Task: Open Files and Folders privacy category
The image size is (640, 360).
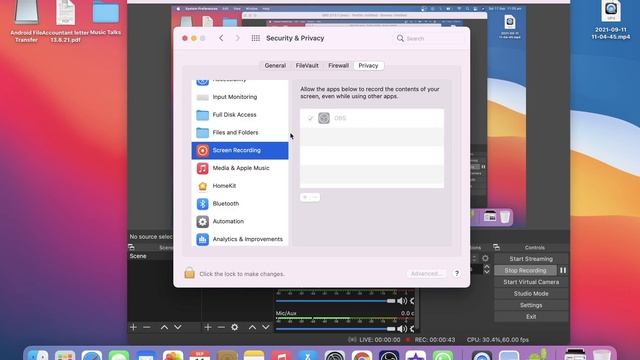Action: pyautogui.click(x=240, y=133)
